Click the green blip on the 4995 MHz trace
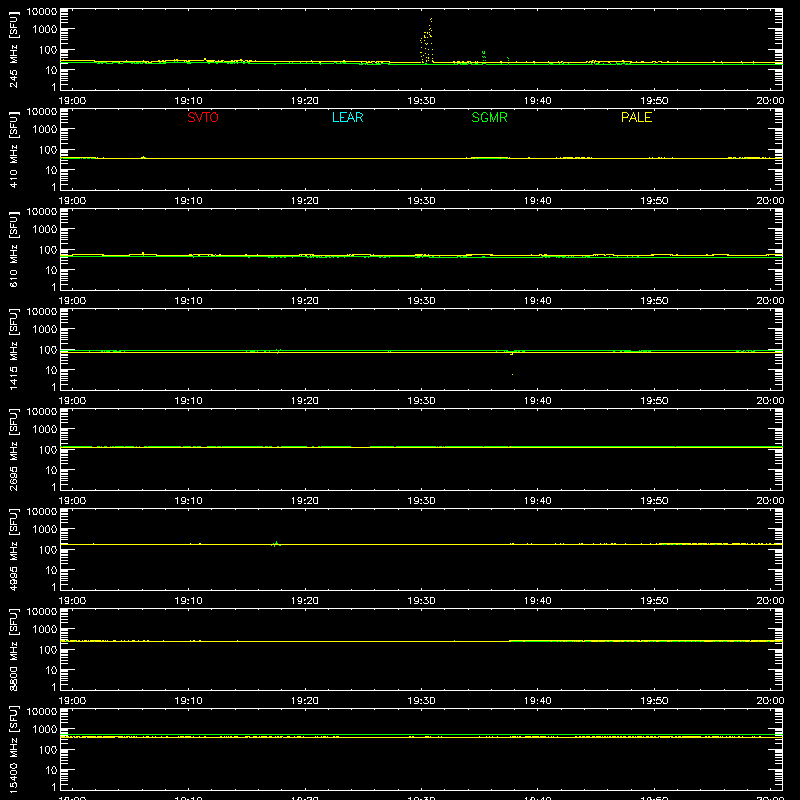 [276, 544]
